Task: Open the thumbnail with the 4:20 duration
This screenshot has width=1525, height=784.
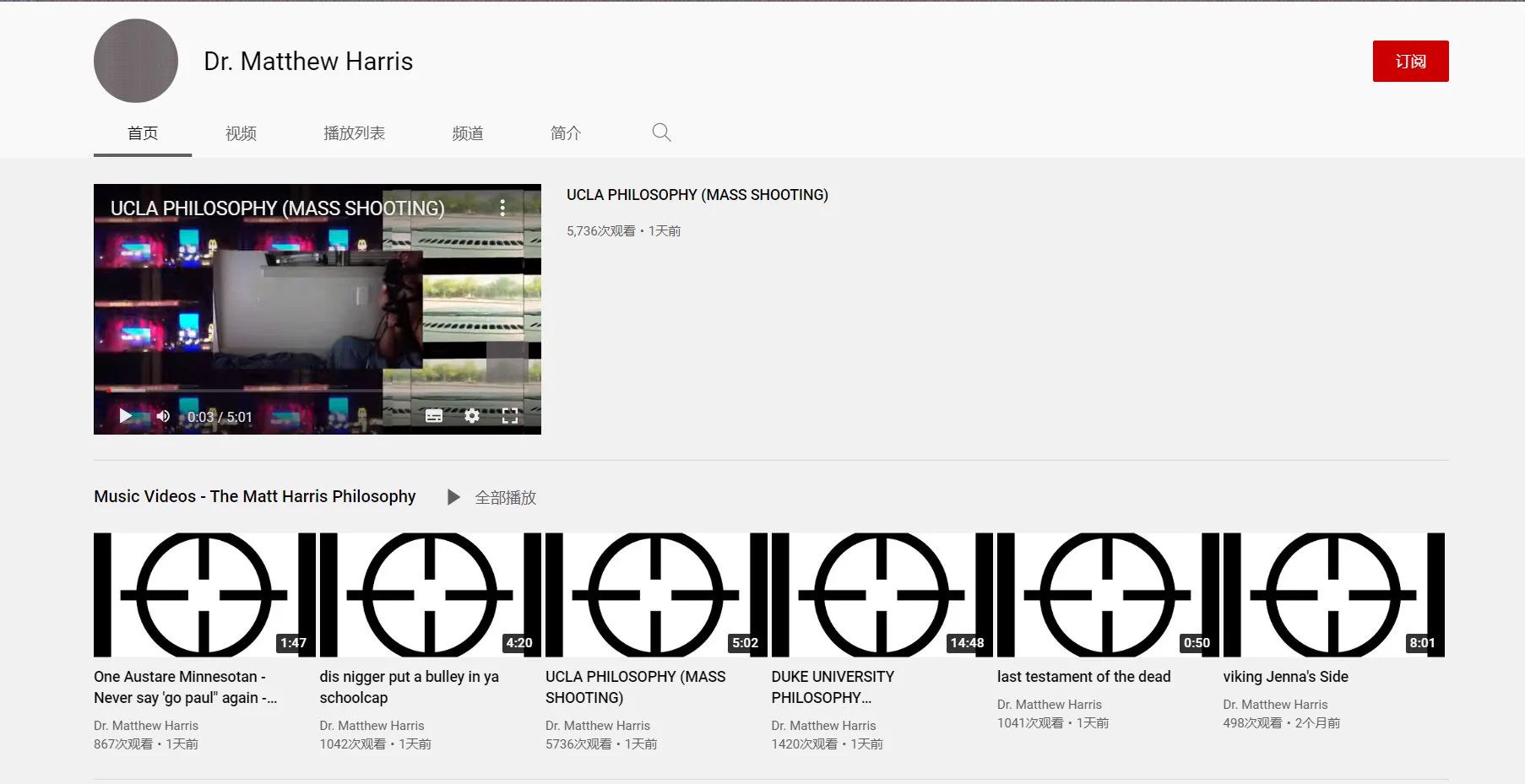Action: click(431, 594)
